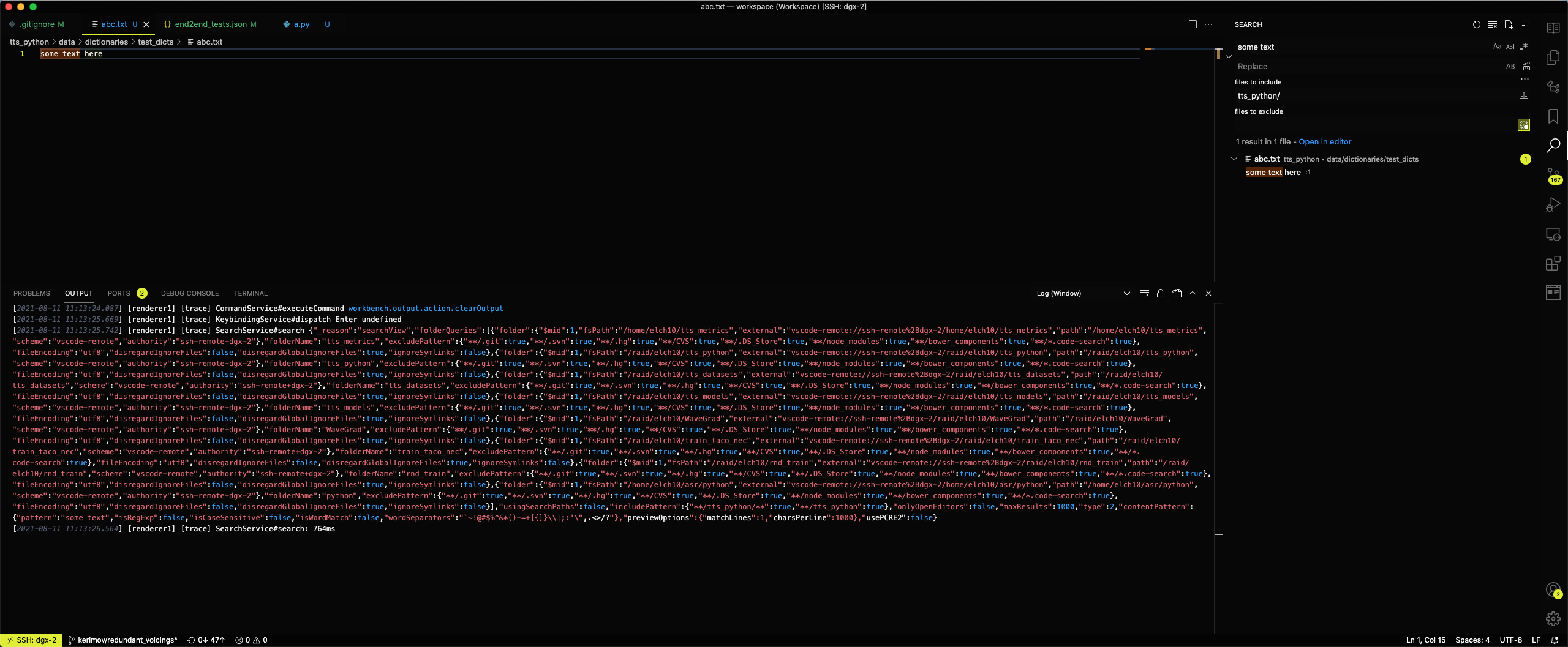Click data breadcrumb segment
The width and height of the screenshot is (1568, 647).
(x=67, y=42)
